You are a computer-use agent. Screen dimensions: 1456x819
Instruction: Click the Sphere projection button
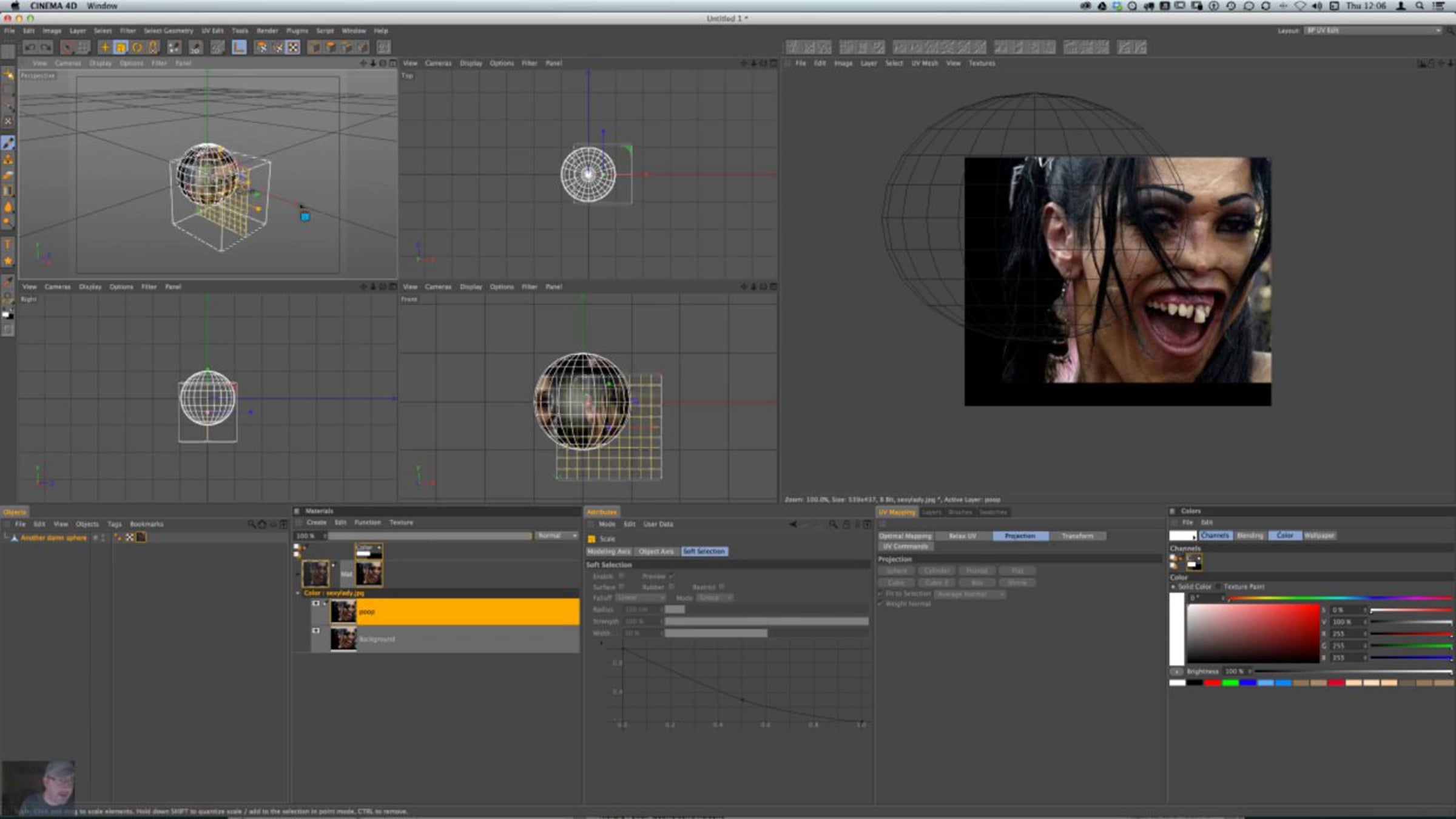897,571
